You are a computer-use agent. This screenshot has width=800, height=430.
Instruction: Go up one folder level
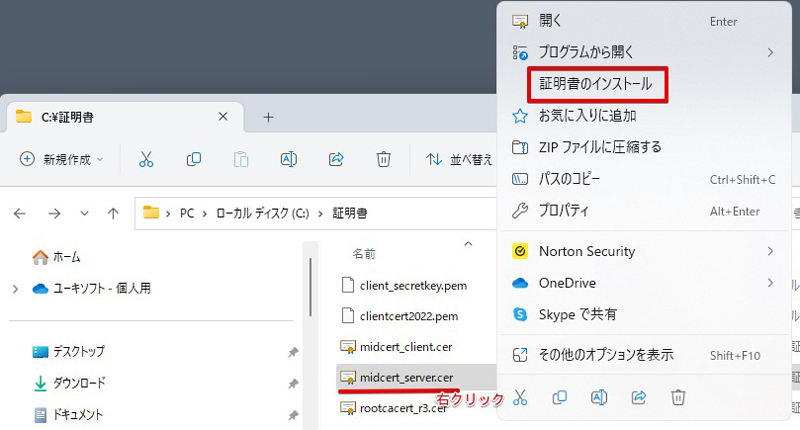(x=113, y=213)
